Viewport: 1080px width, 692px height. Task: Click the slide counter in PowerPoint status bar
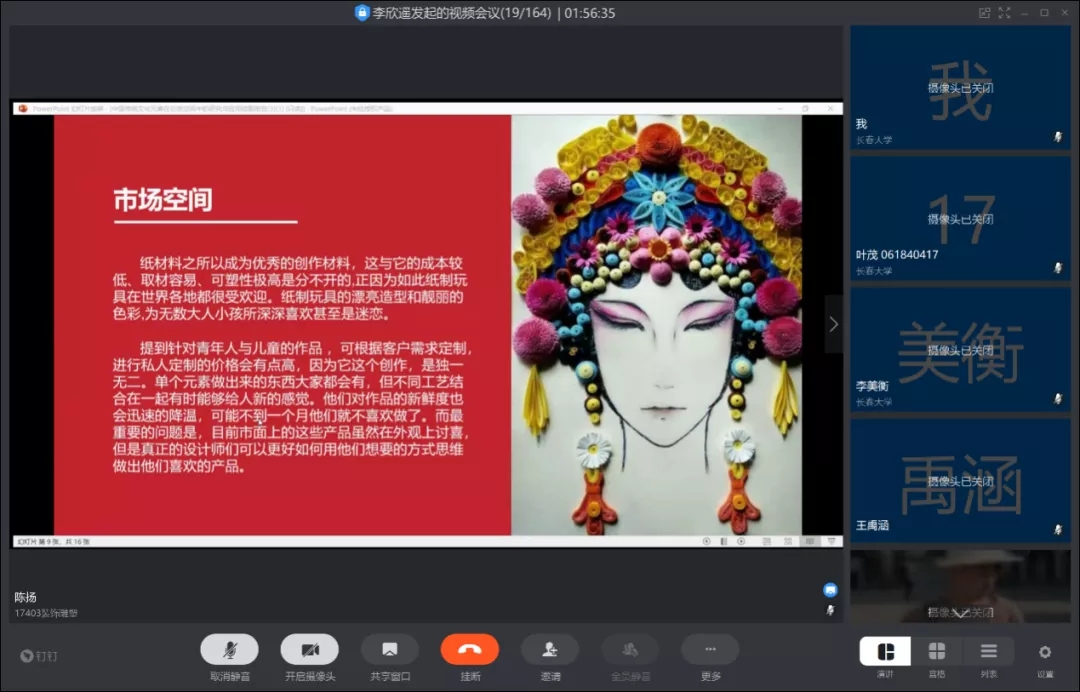click(x=53, y=542)
